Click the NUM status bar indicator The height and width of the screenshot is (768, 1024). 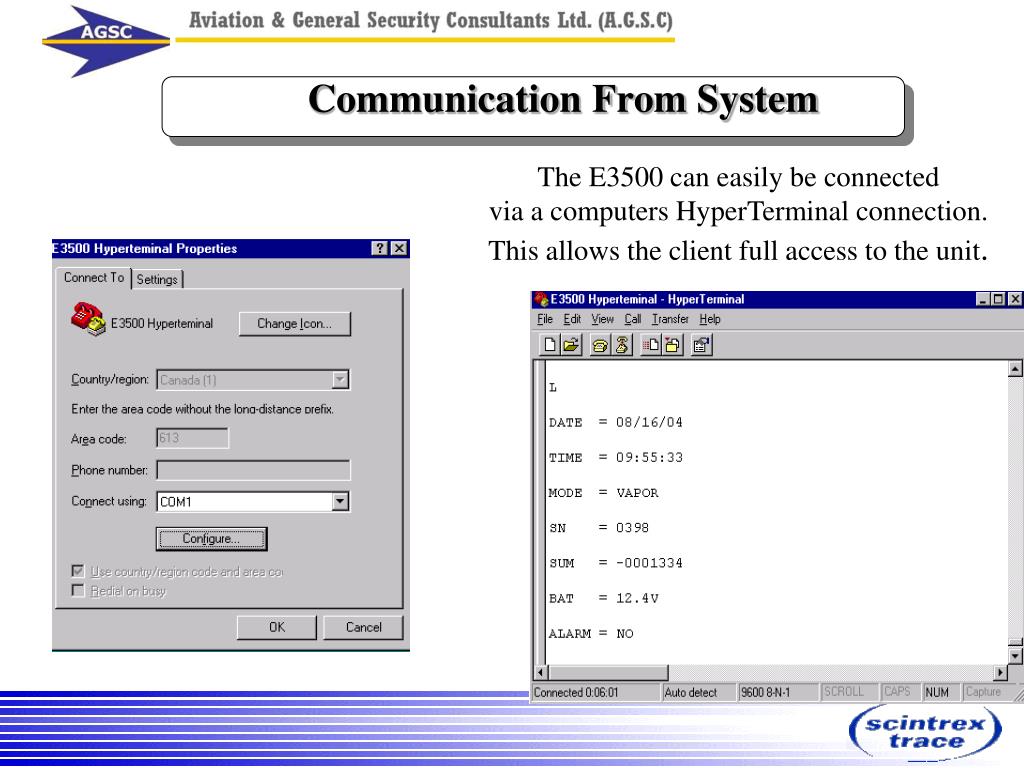click(940, 692)
